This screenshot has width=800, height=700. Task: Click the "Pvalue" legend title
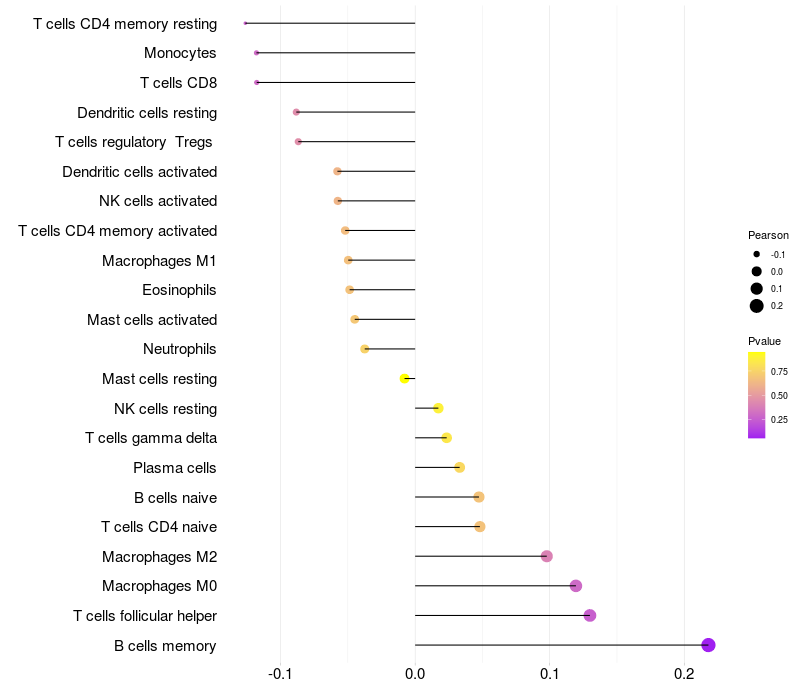pyautogui.click(x=764, y=341)
